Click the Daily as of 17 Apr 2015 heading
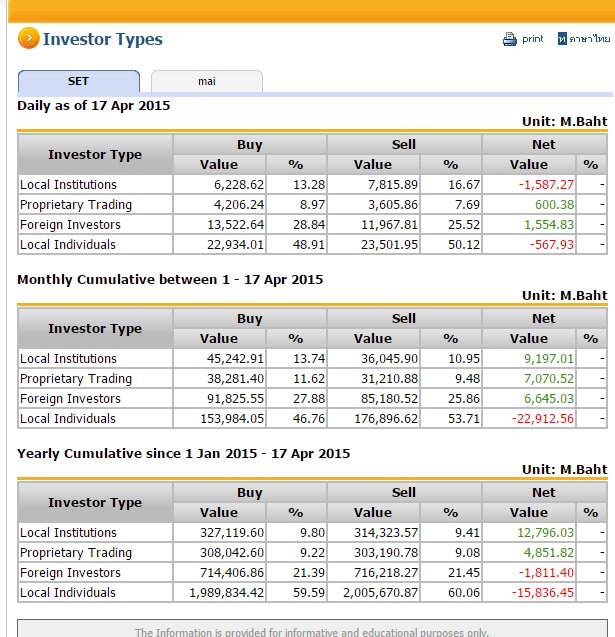 (x=94, y=105)
